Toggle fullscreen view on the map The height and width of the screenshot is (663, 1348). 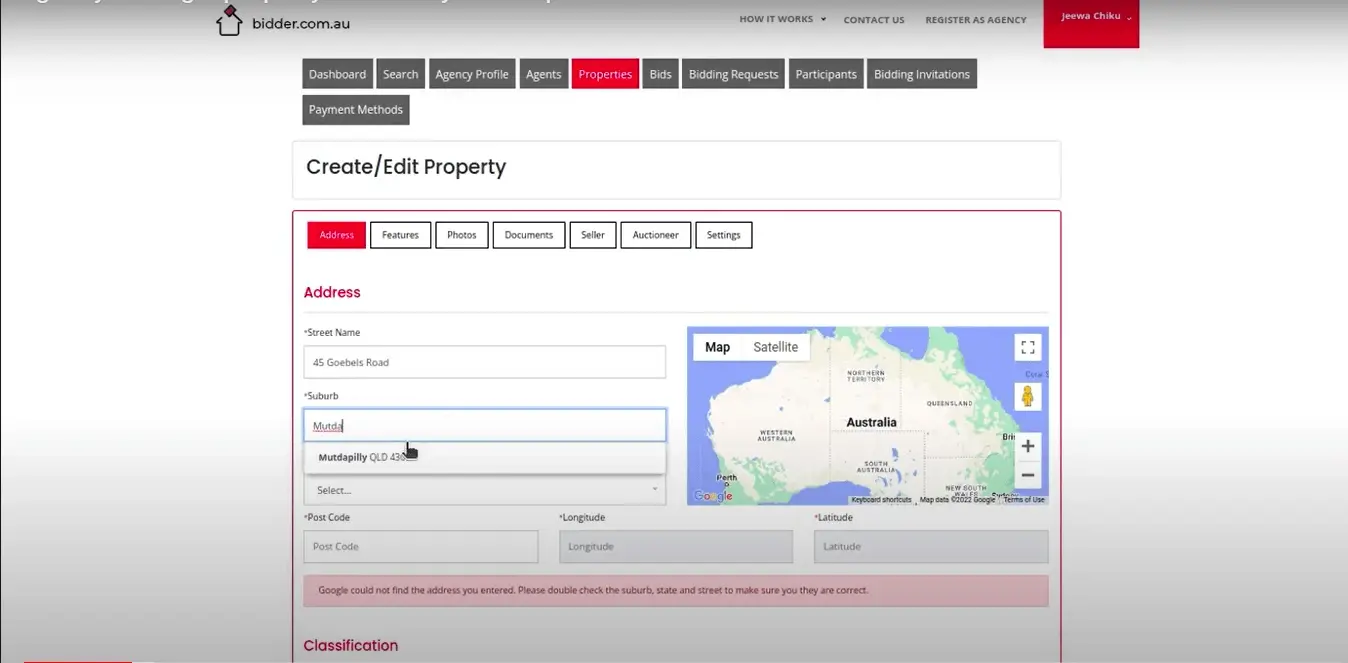tap(1027, 347)
